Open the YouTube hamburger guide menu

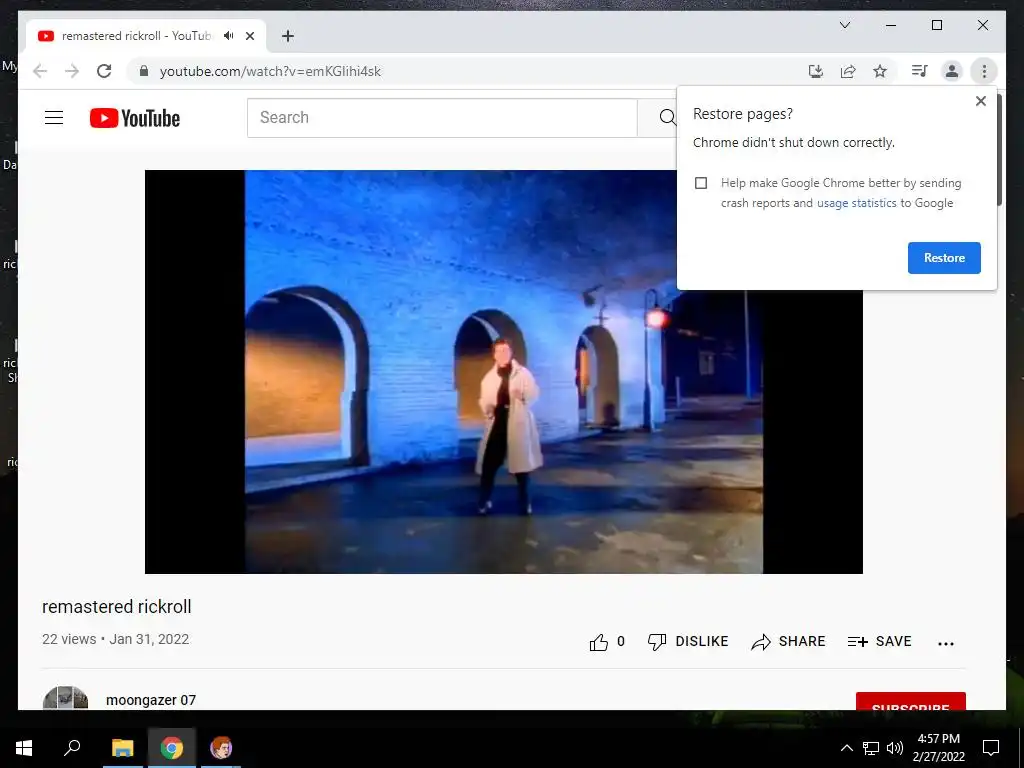tap(54, 118)
